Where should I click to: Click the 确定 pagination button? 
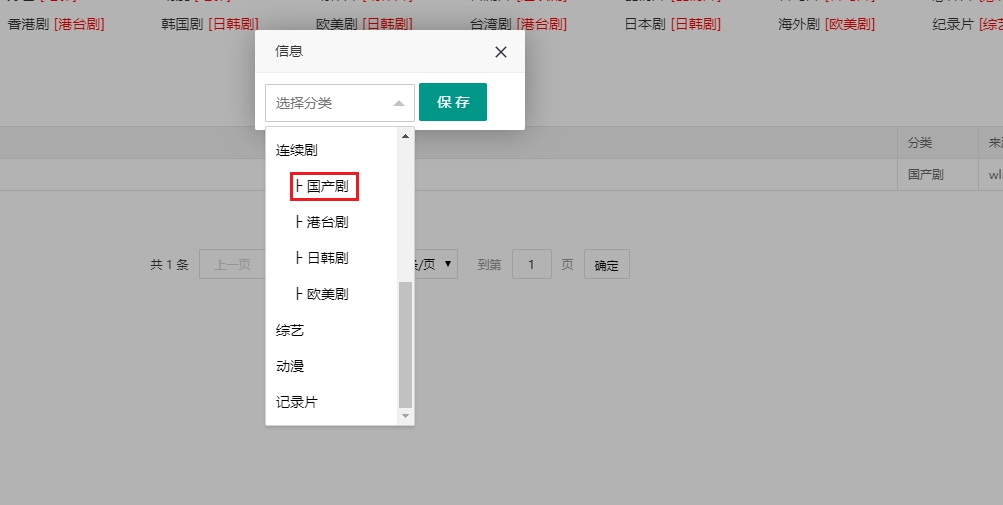coord(606,264)
